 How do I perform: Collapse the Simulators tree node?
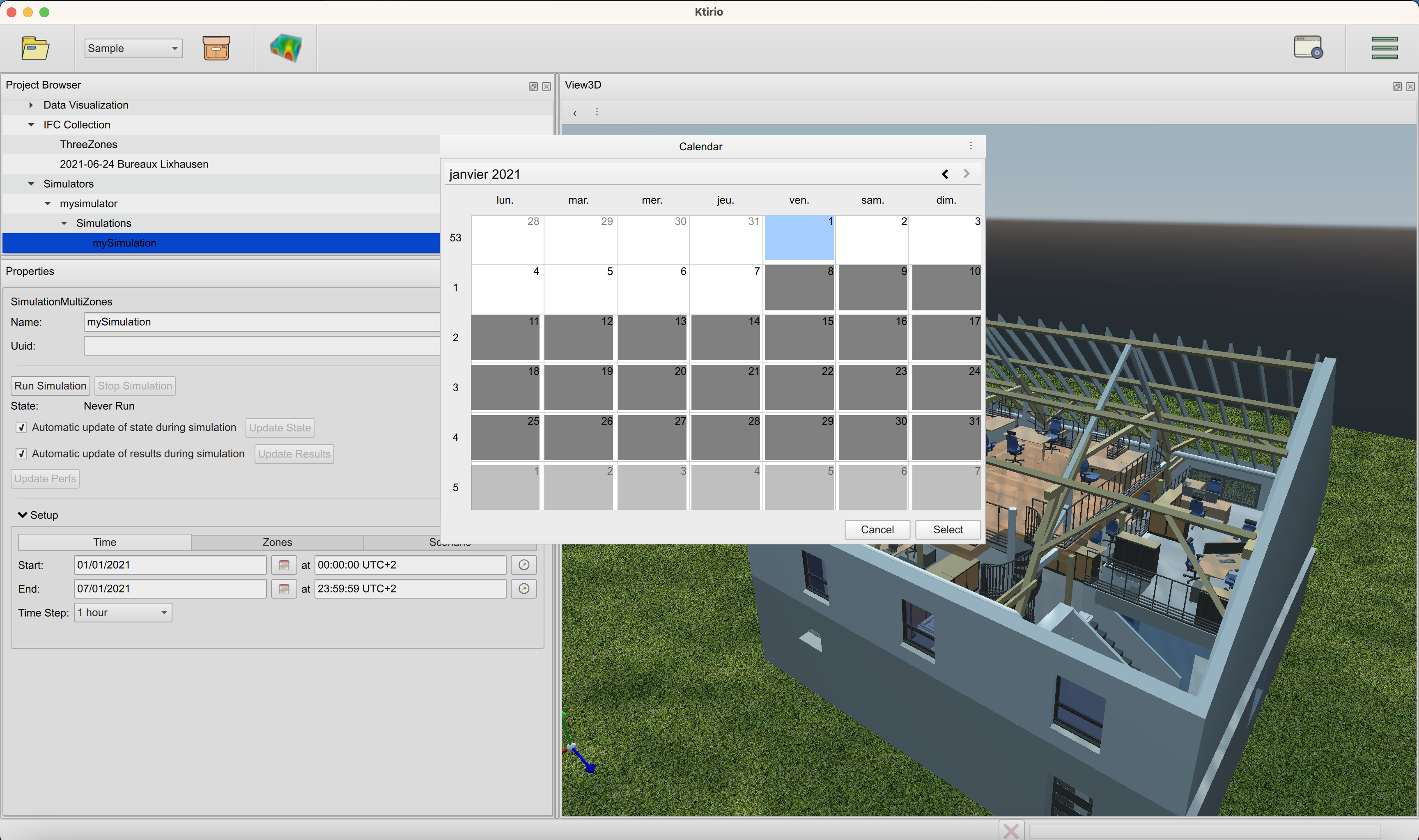coord(31,184)
